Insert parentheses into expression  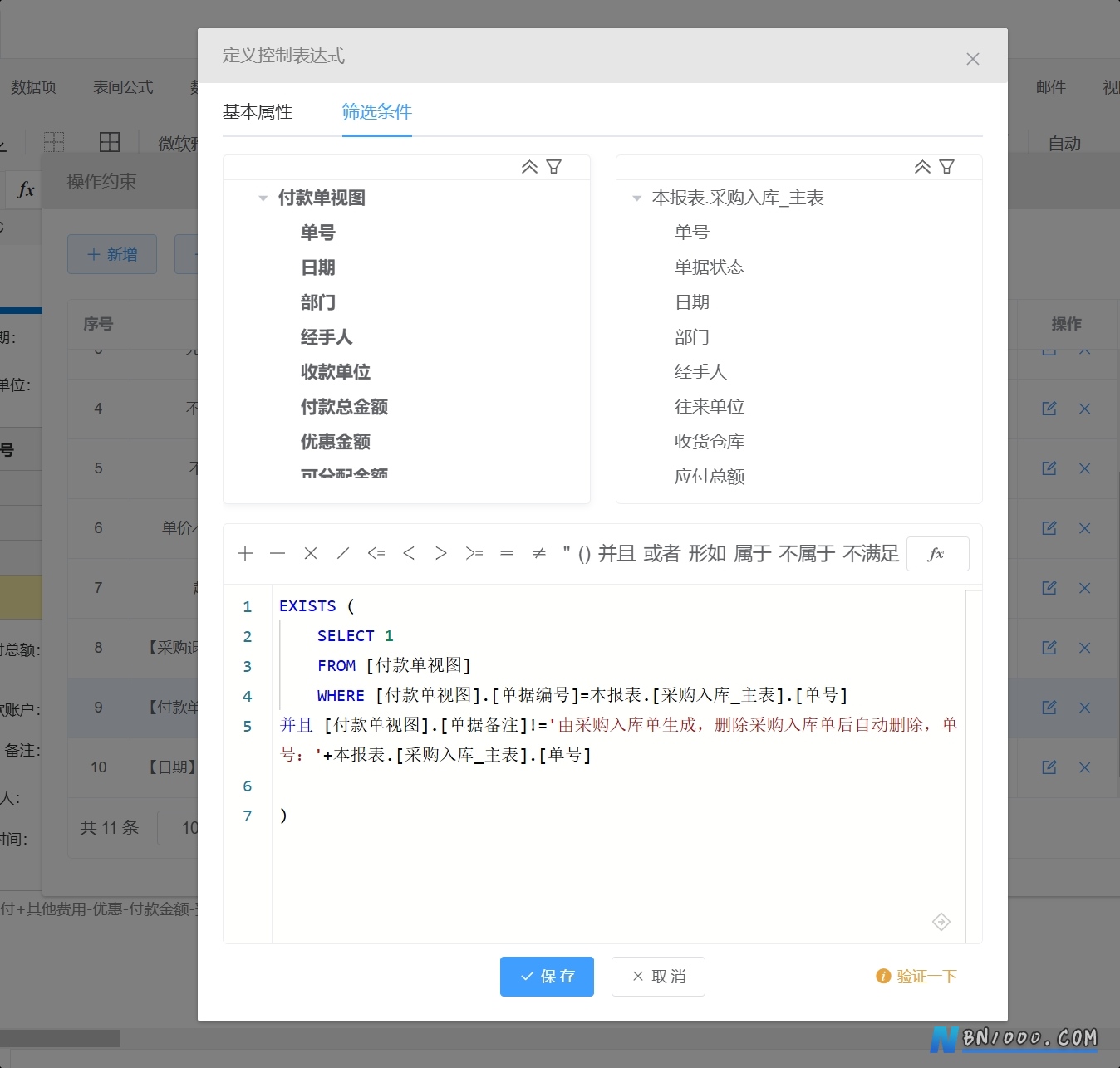pyautogui.click(x=585, y=554)
